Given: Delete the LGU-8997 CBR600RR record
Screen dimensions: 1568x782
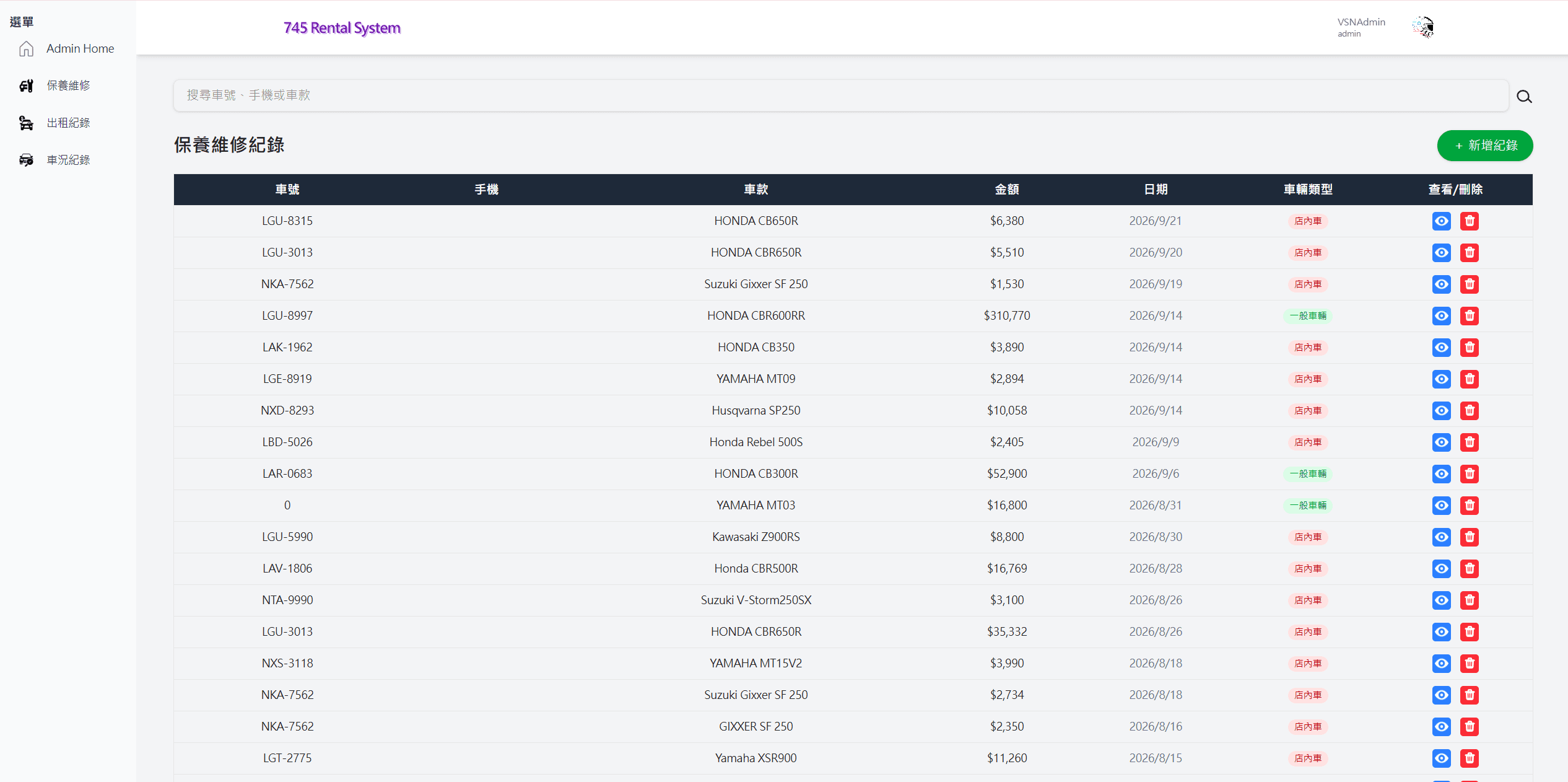Looking at the screenshot, I should point(1470,316).
